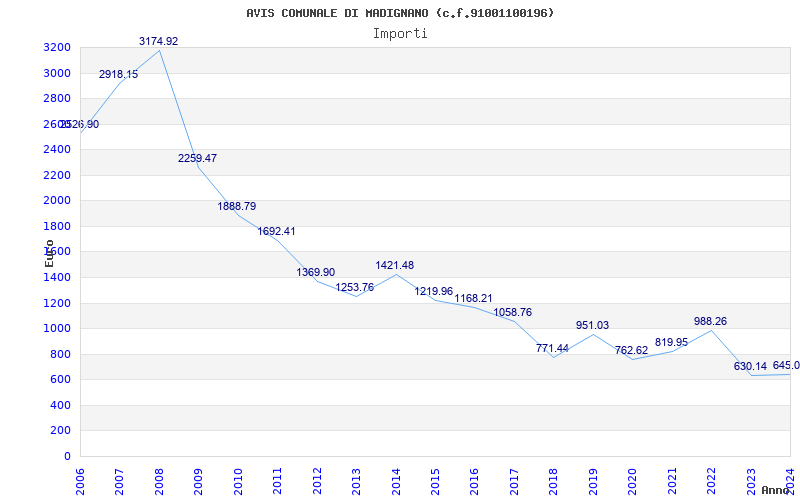Click the 400 y-axis tick
This screenshot has height=500, width=800.
coord(61,406)
